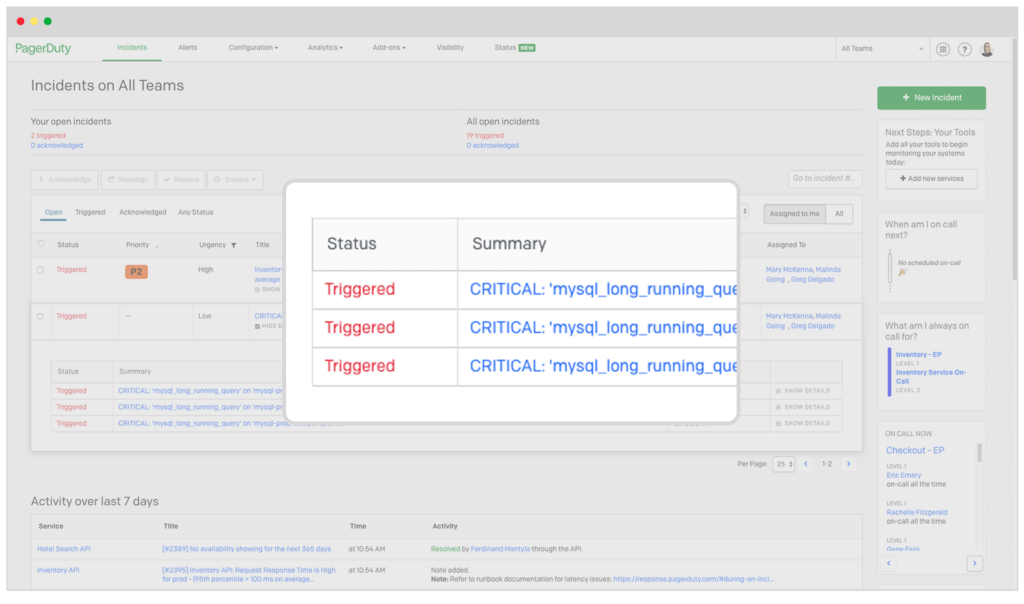Open Greg Delgado in Low urgency row
This screenshot has width=1024, height=604.
click(x=812, y=326)
